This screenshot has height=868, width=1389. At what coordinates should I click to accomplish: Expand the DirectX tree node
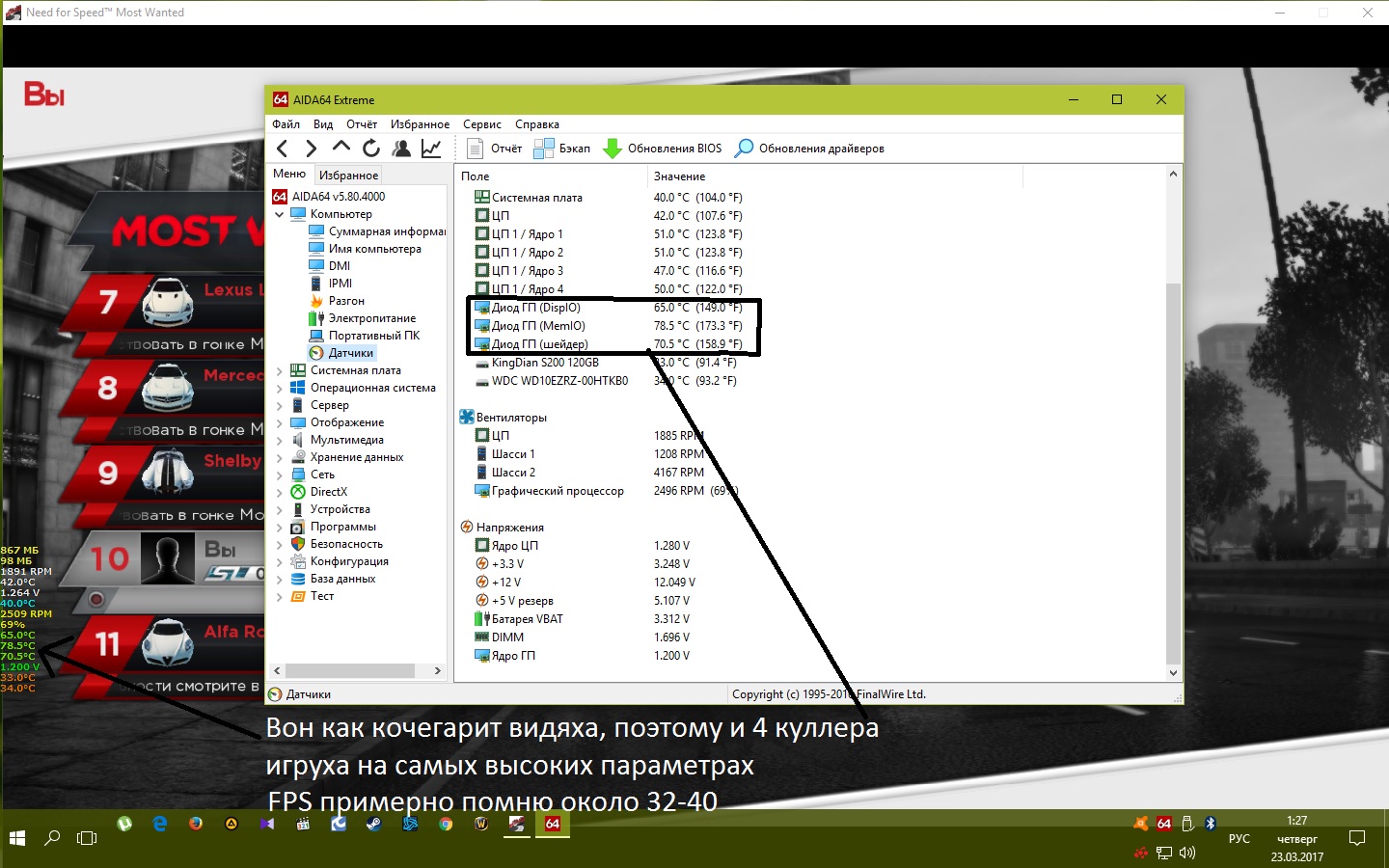coord(280,492)
